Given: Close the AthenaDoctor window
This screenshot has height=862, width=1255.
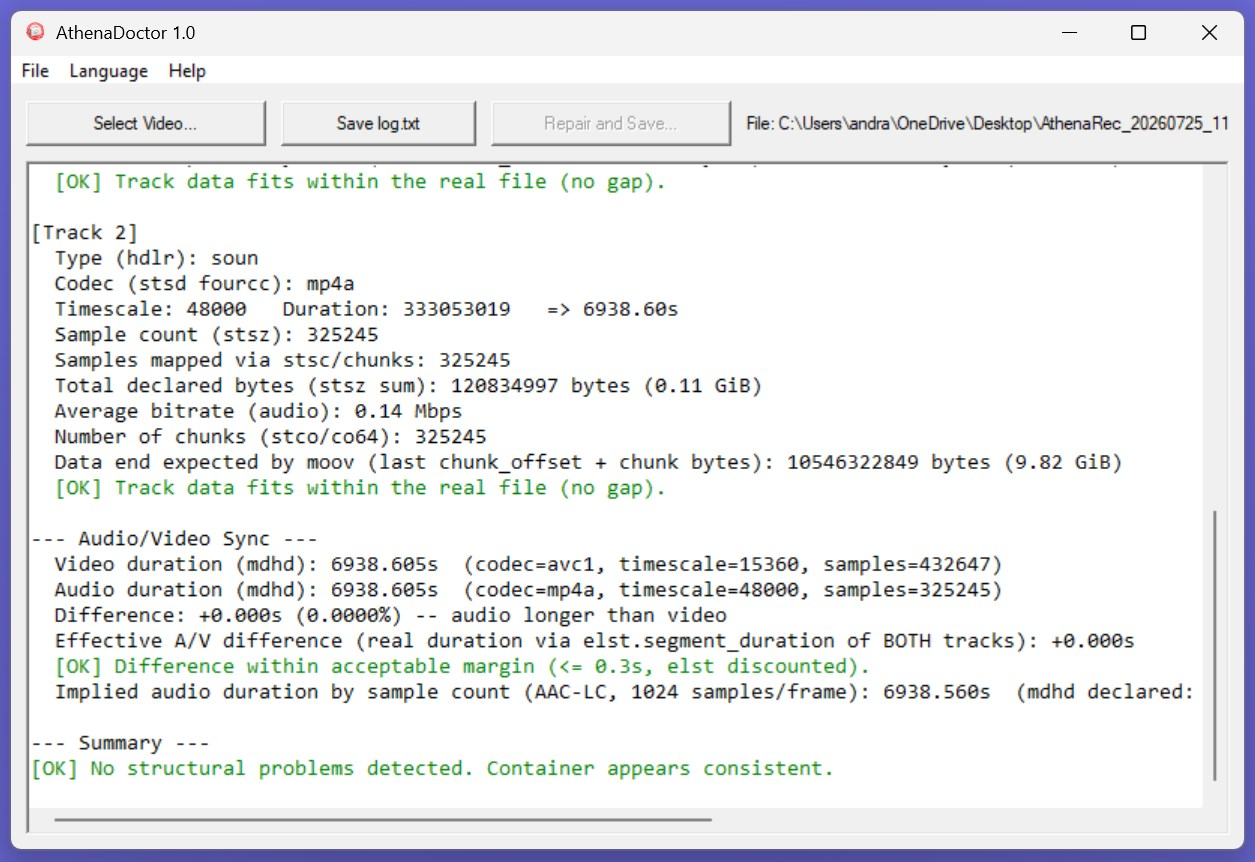Looking at the screenshot, I should (1209, 33).
